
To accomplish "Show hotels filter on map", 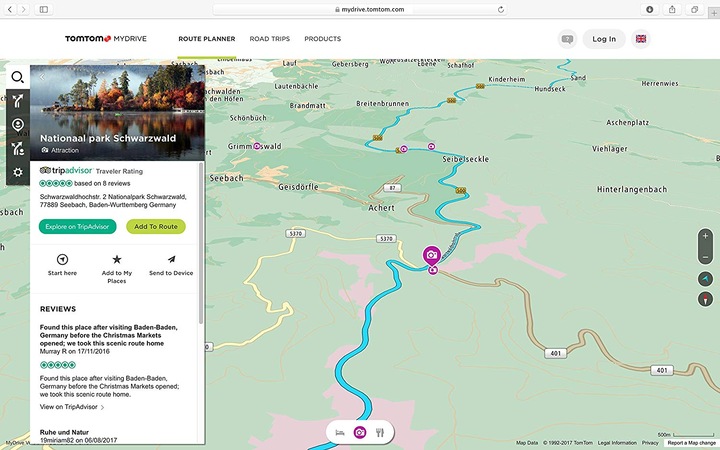I will pos(340,433).
